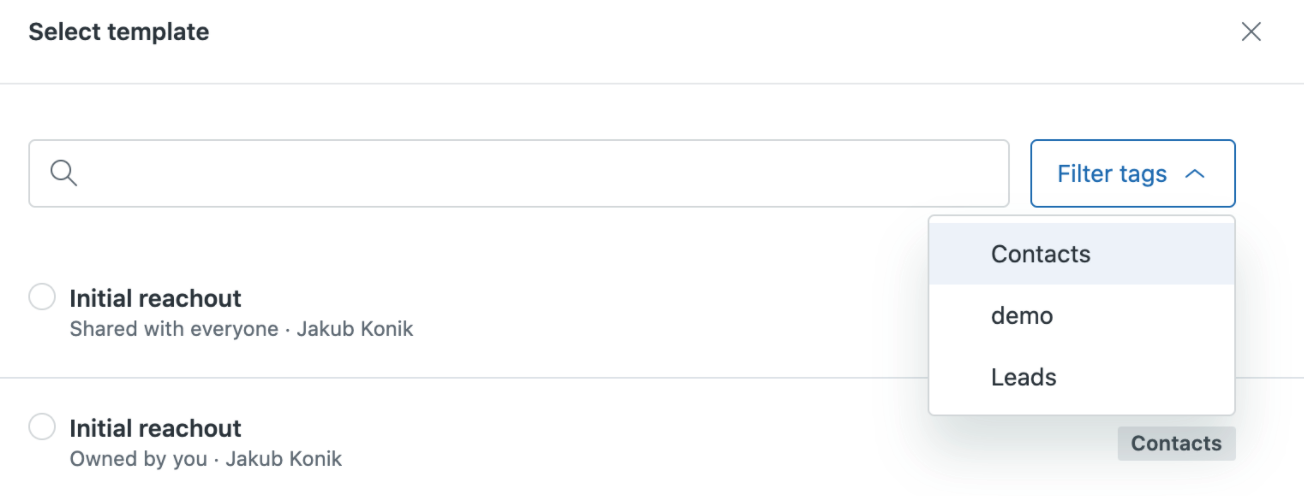The height and width of the screenshot is (496, 1304).
Task: Click Jakub Konik under the owned template
Action: (284, 459)
